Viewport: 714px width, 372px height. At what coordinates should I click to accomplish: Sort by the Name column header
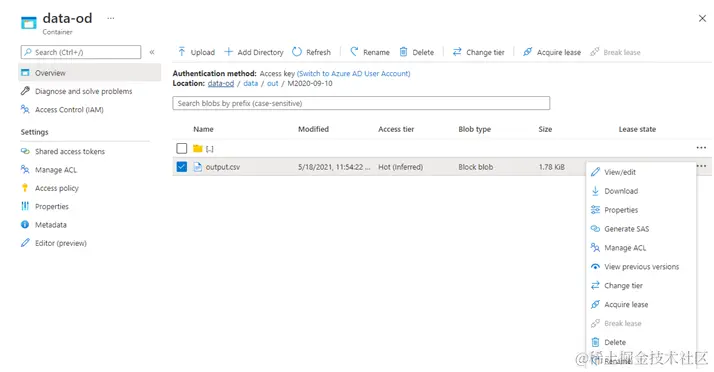pyautogui.click(x=203, y=129)
